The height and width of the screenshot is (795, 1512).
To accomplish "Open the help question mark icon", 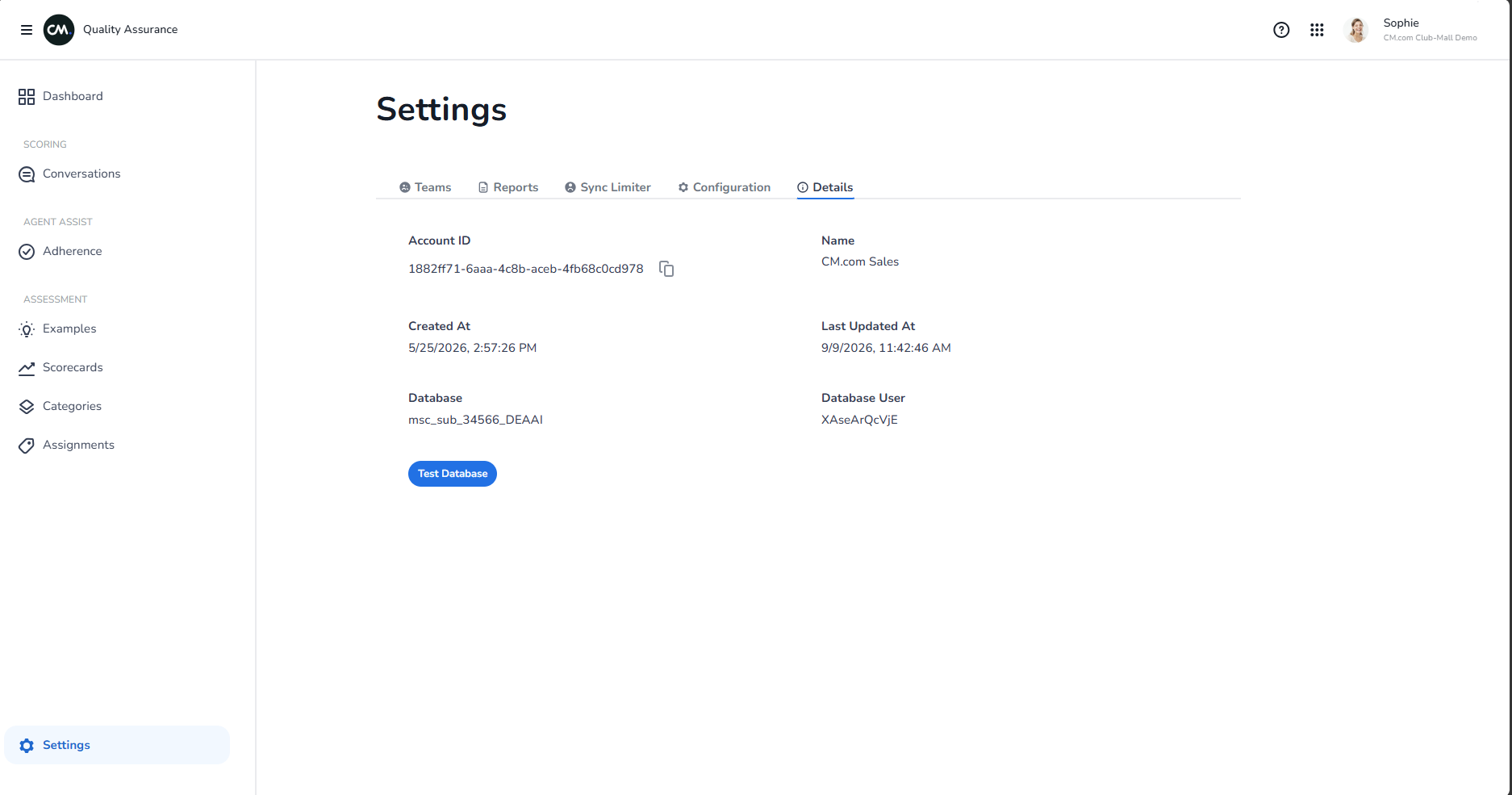I will (1281, 30).
